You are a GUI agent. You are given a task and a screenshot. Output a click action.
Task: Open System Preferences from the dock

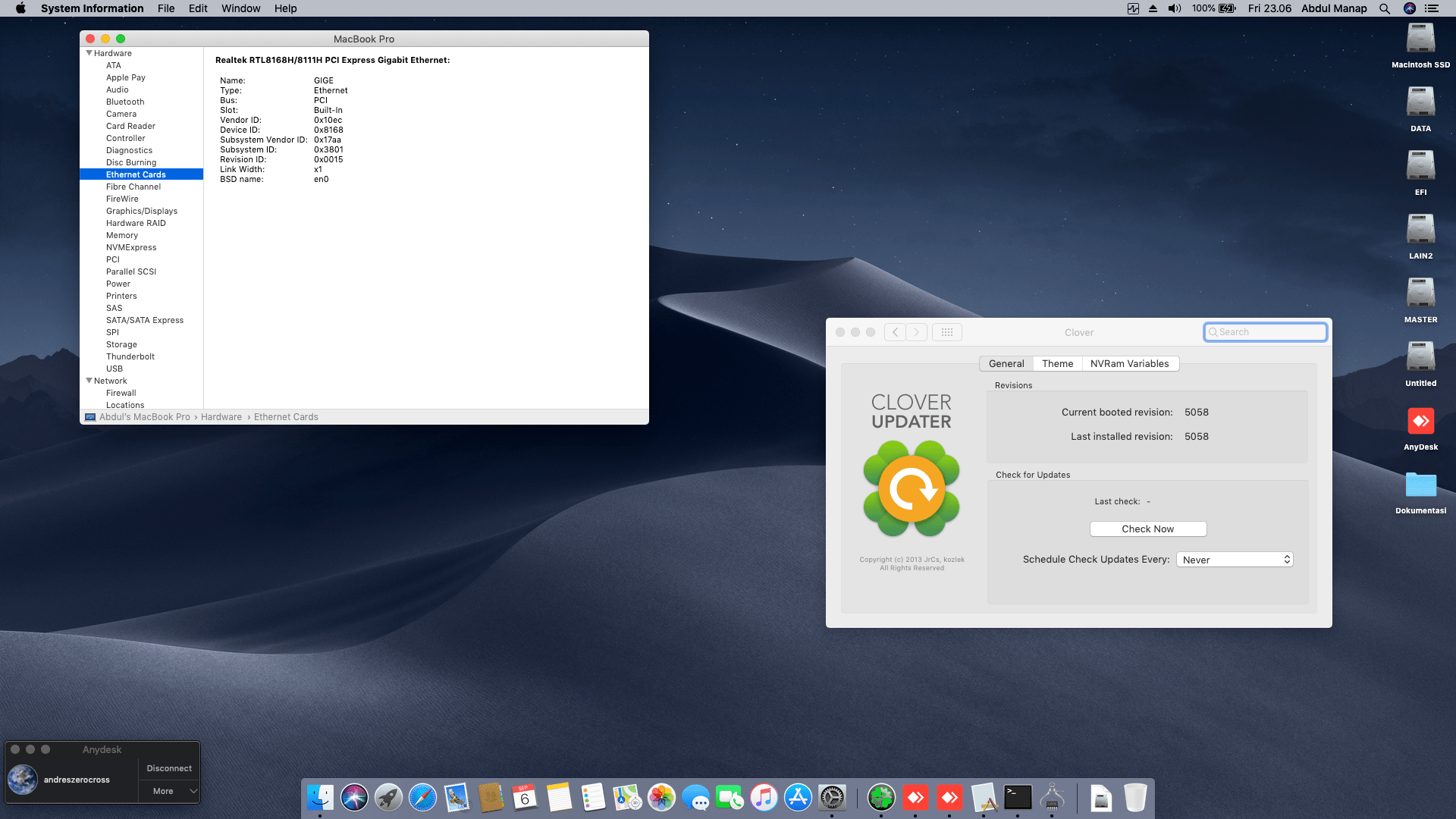pyautogui.click(x=832, y=798)
